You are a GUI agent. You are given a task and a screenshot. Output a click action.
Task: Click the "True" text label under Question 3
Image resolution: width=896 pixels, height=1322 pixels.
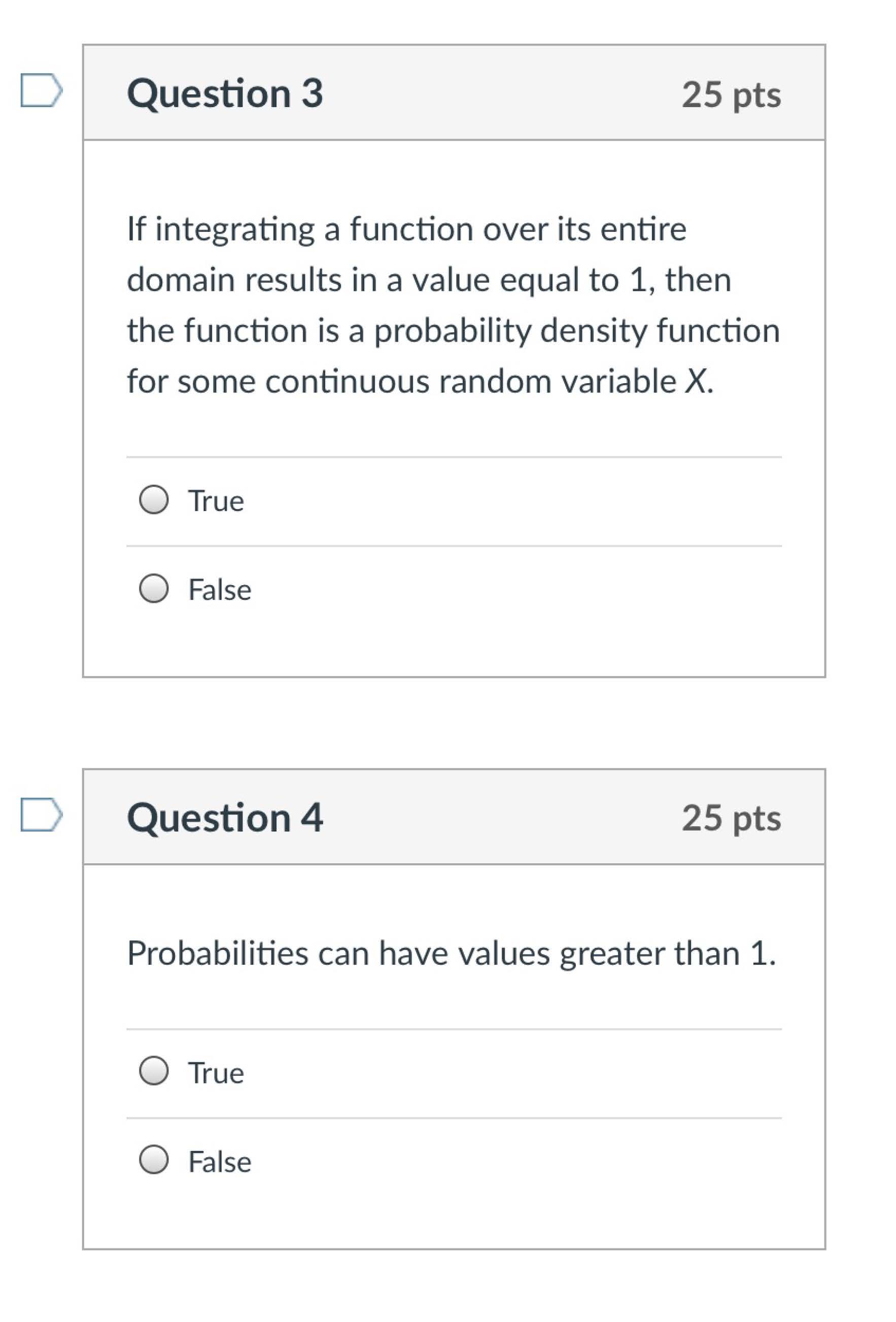point(216,501)
